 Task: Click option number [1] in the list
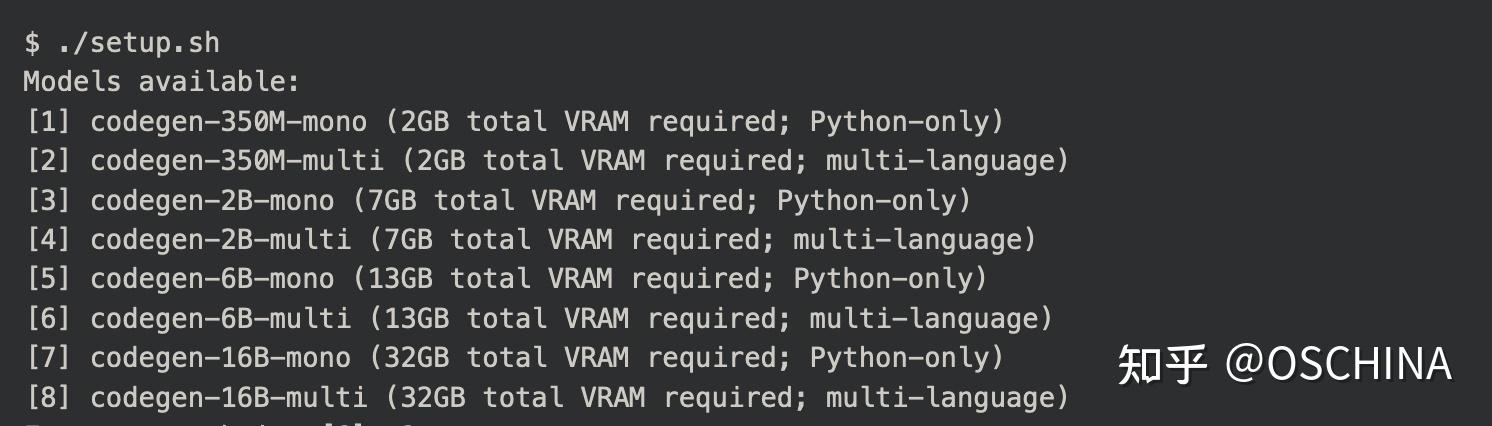[x=48, y=122]
